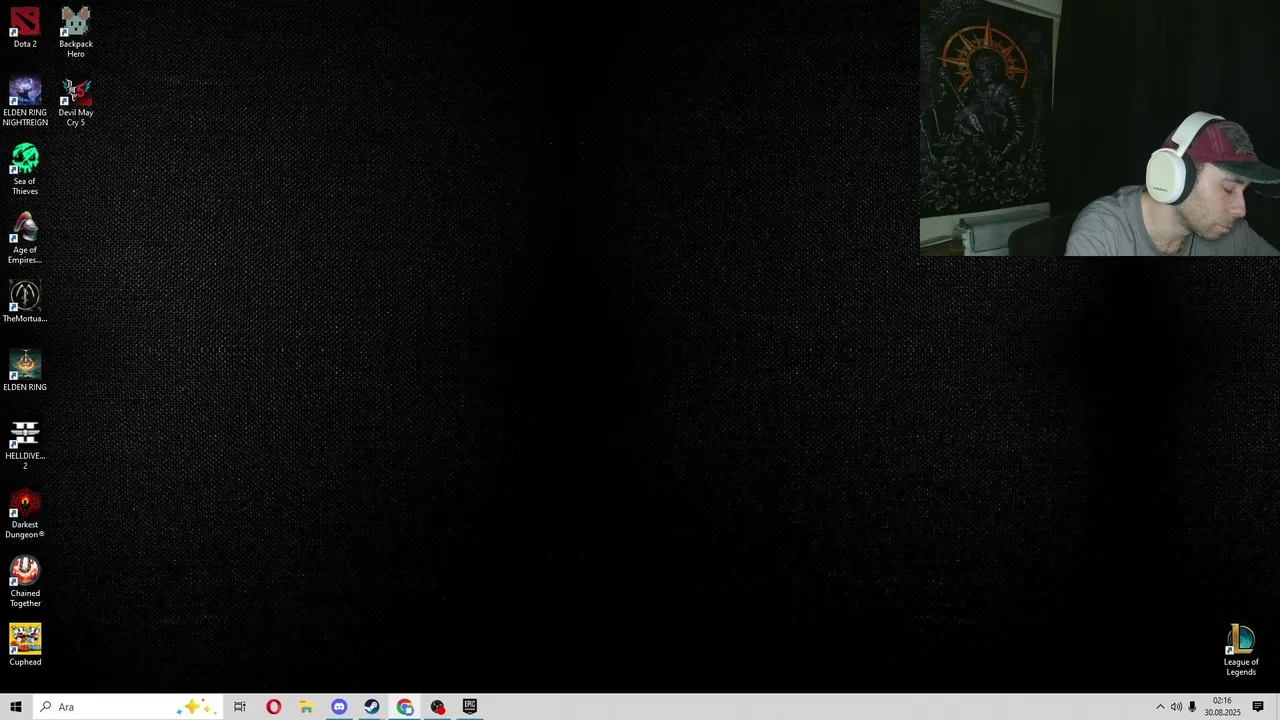
Task: Open the OBS recording app in taskbar
Action: tap(438, 707)
